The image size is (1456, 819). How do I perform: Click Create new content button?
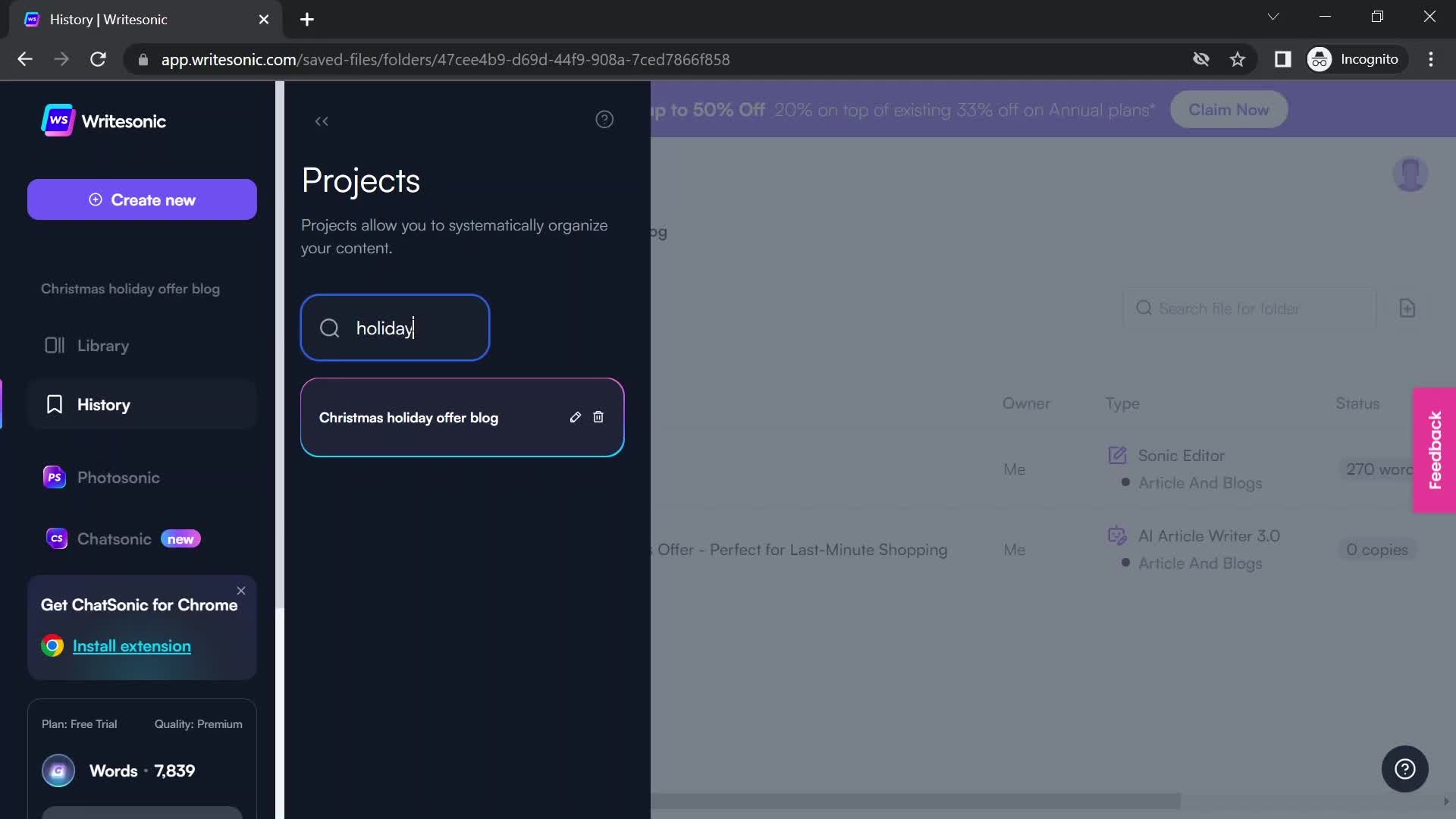142,200
